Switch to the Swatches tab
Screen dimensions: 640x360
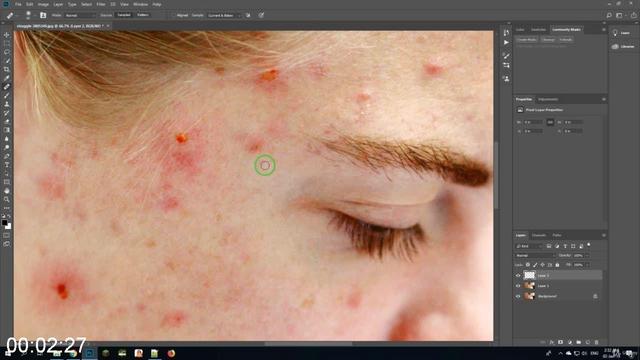[538, 29]
